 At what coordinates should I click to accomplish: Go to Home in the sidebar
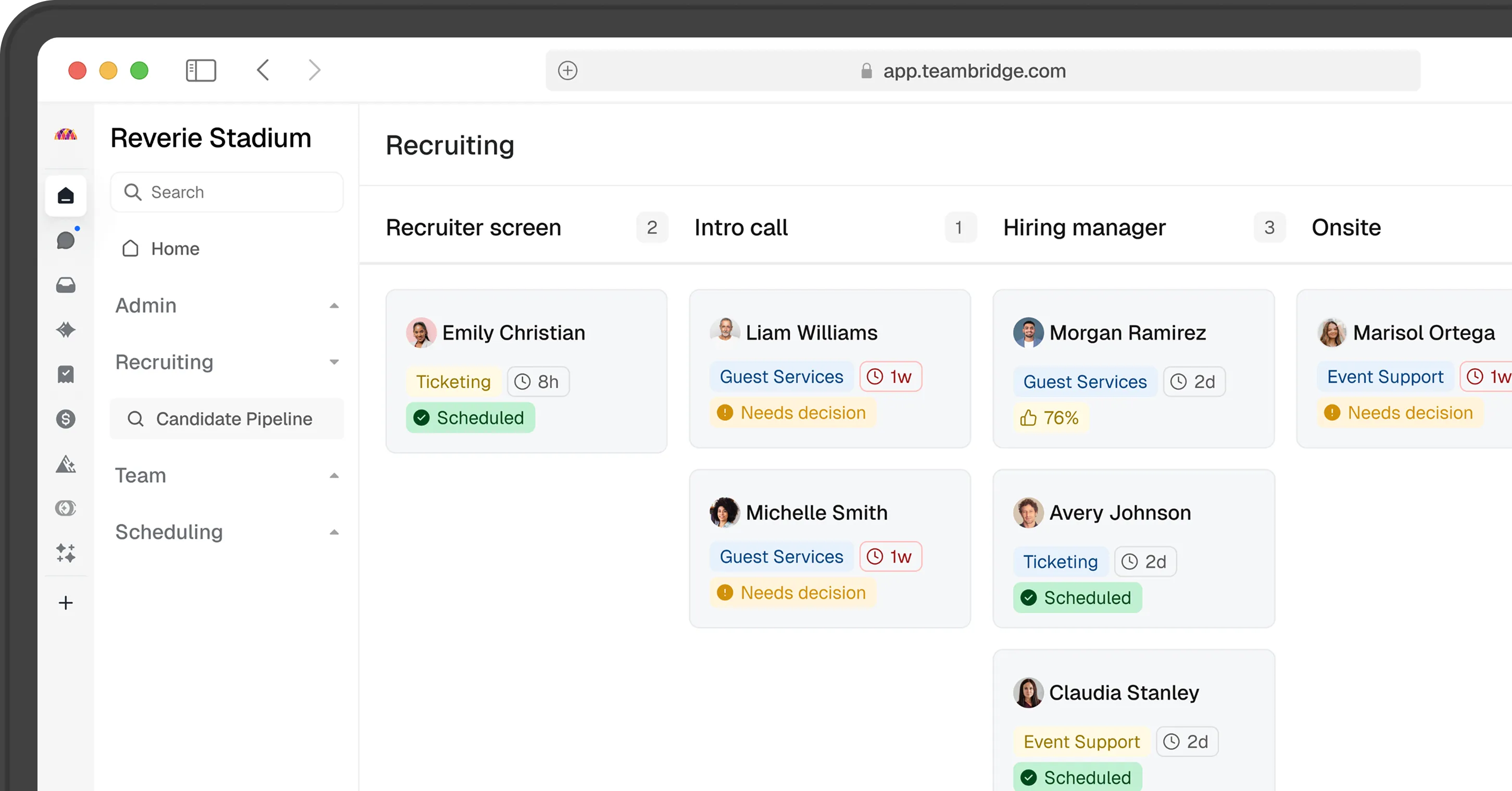pos(175,249)
